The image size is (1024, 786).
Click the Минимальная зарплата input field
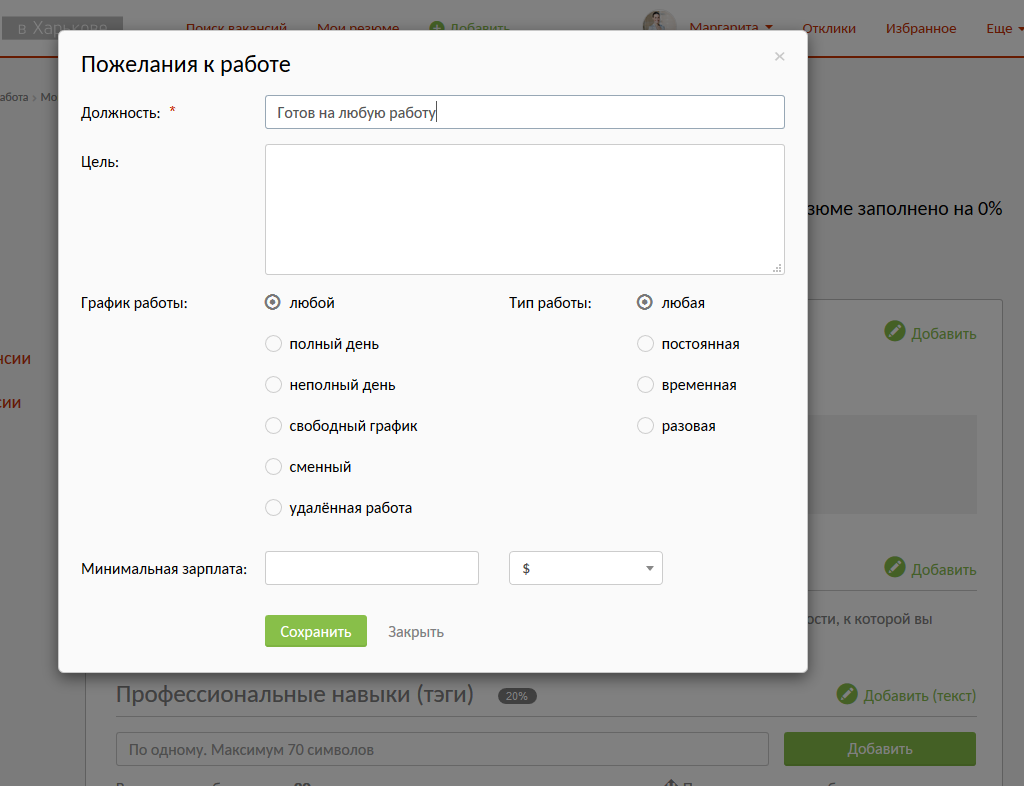click(371, 568)
